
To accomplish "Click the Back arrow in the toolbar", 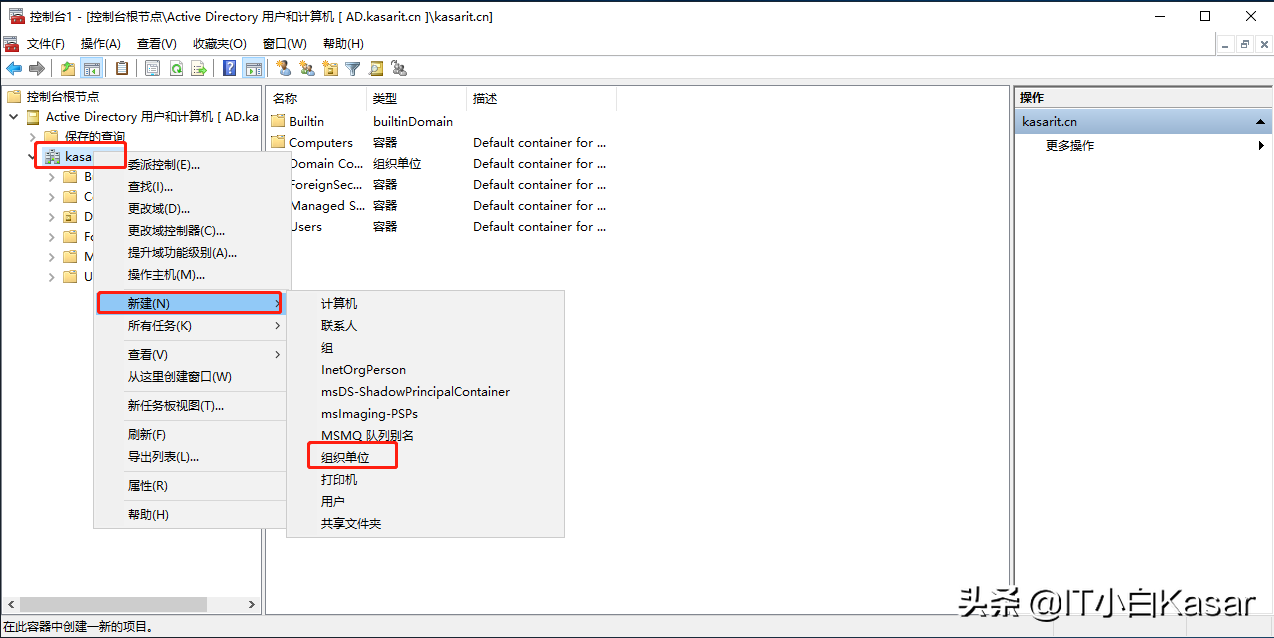I will coord(14,68).
